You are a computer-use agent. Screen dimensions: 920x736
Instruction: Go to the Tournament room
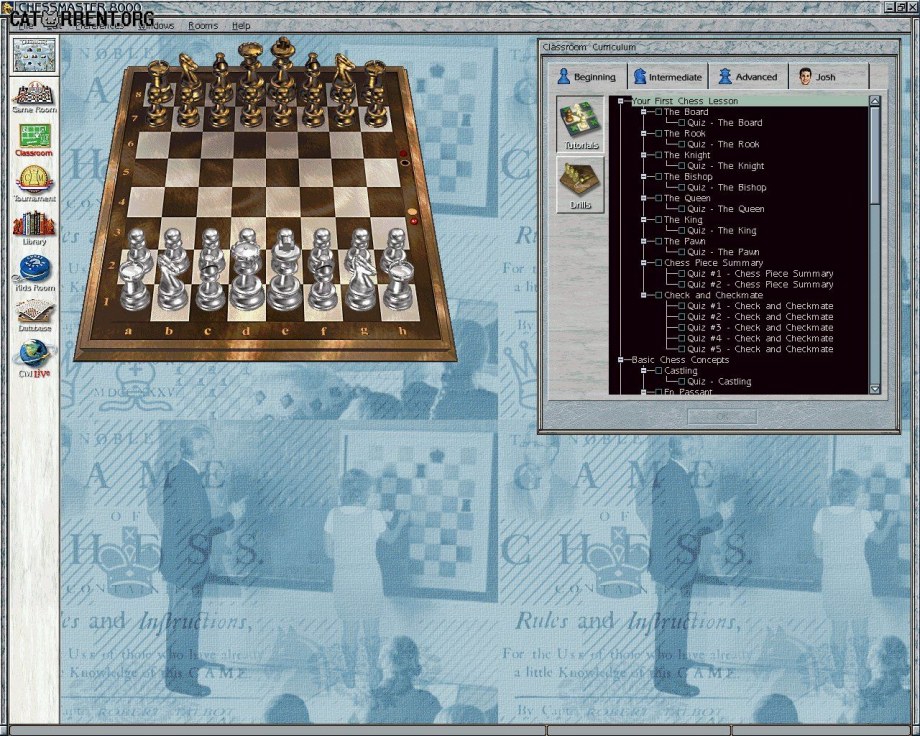coord(35,183)
